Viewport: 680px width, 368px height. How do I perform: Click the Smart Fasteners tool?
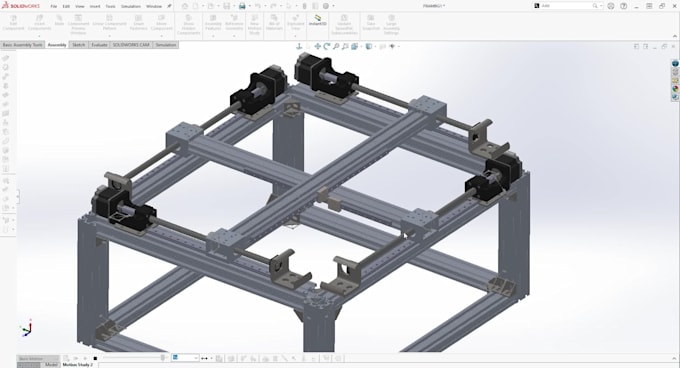(138, 23)
